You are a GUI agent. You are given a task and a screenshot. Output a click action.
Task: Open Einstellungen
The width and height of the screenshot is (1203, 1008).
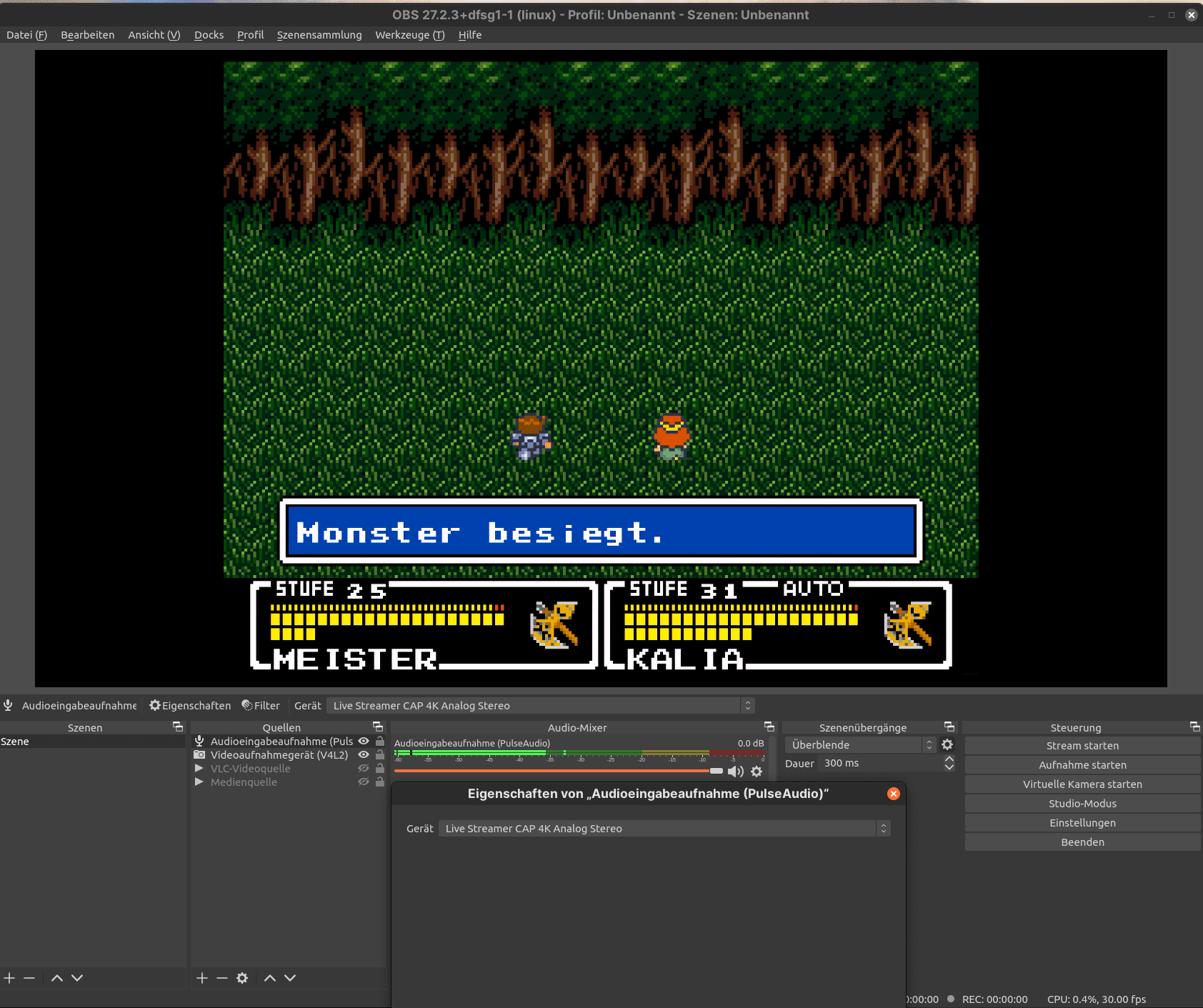point(1082,823)
